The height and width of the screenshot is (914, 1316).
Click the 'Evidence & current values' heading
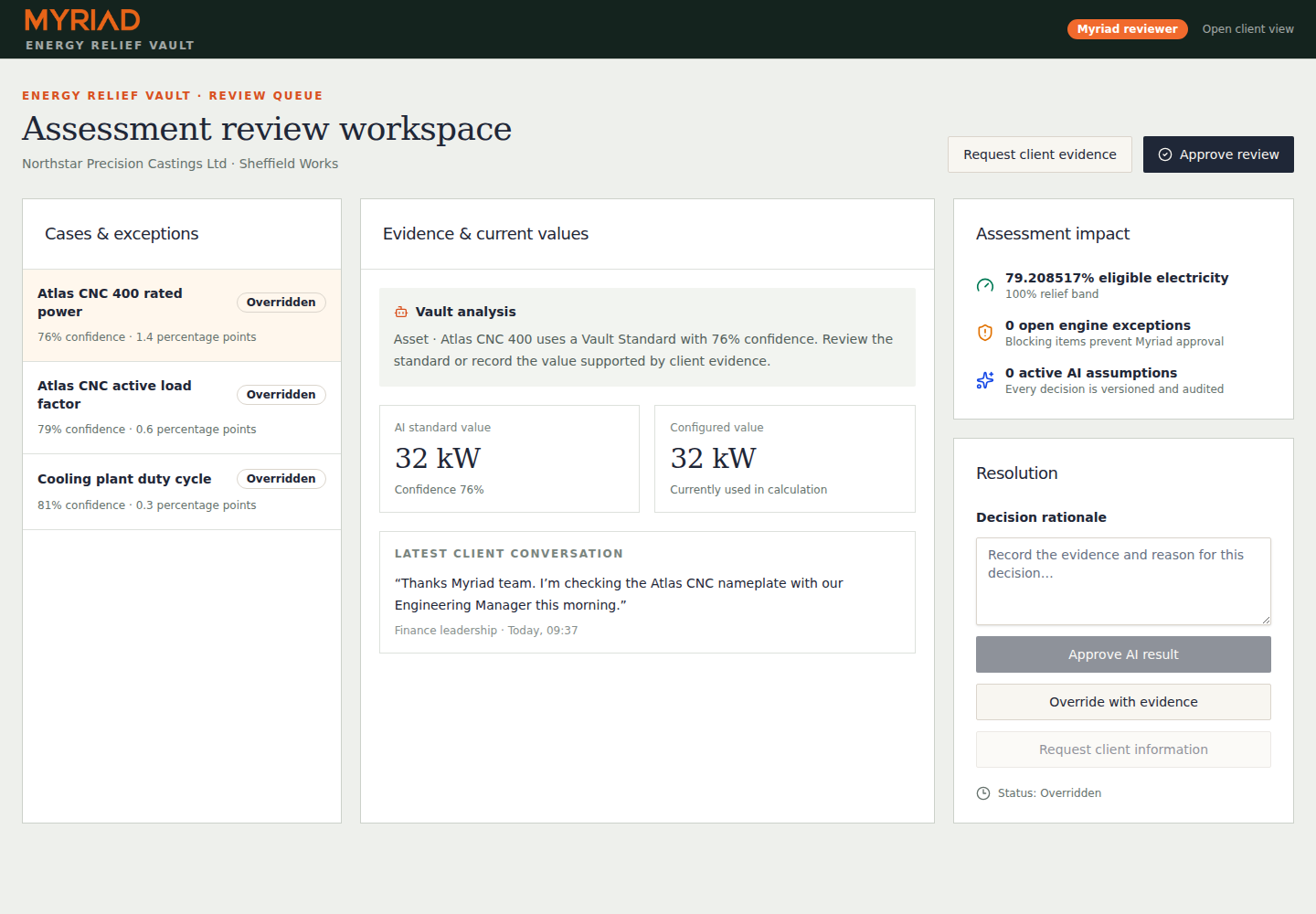485,234
